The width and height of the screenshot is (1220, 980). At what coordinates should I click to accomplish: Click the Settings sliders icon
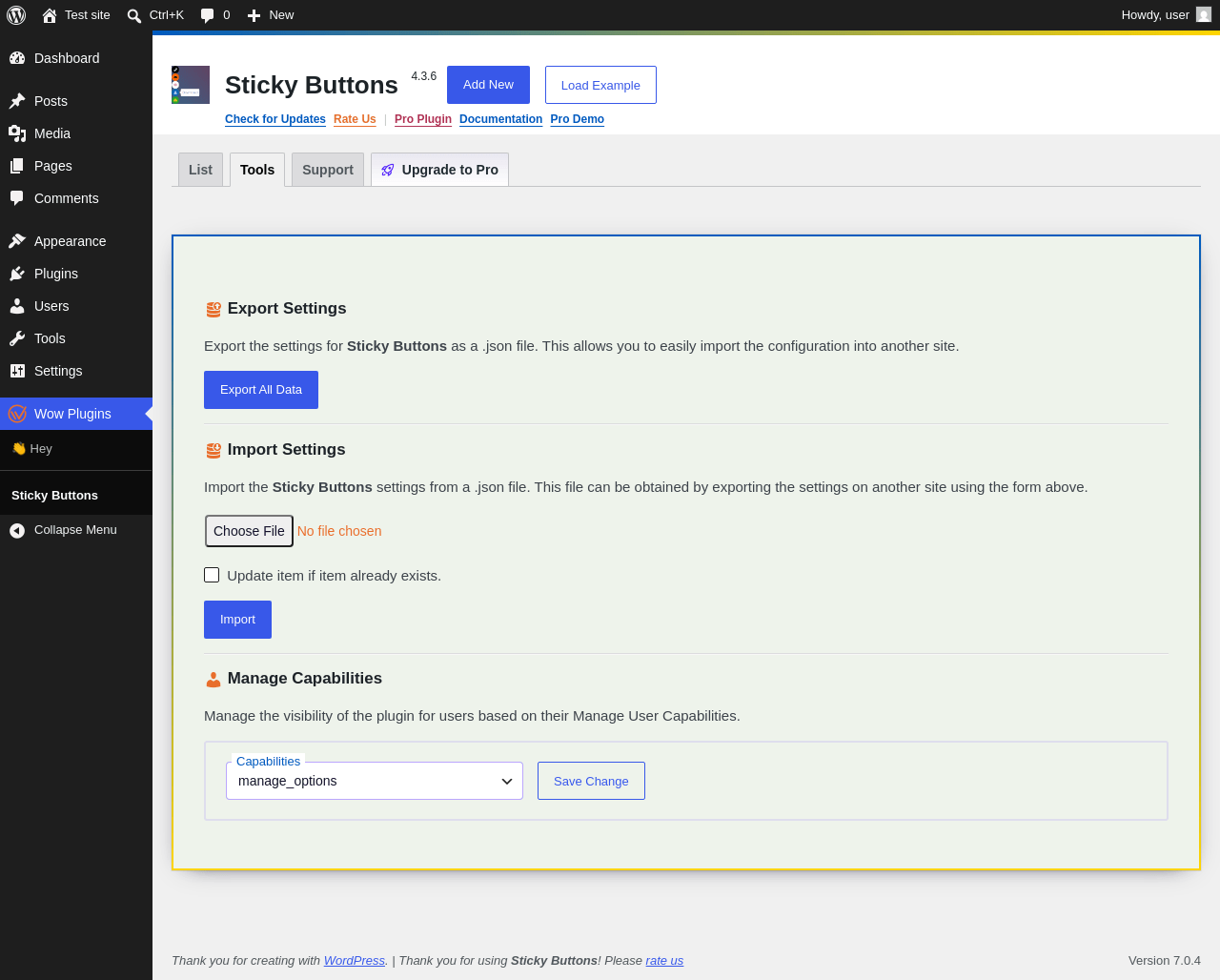(17, 371)
